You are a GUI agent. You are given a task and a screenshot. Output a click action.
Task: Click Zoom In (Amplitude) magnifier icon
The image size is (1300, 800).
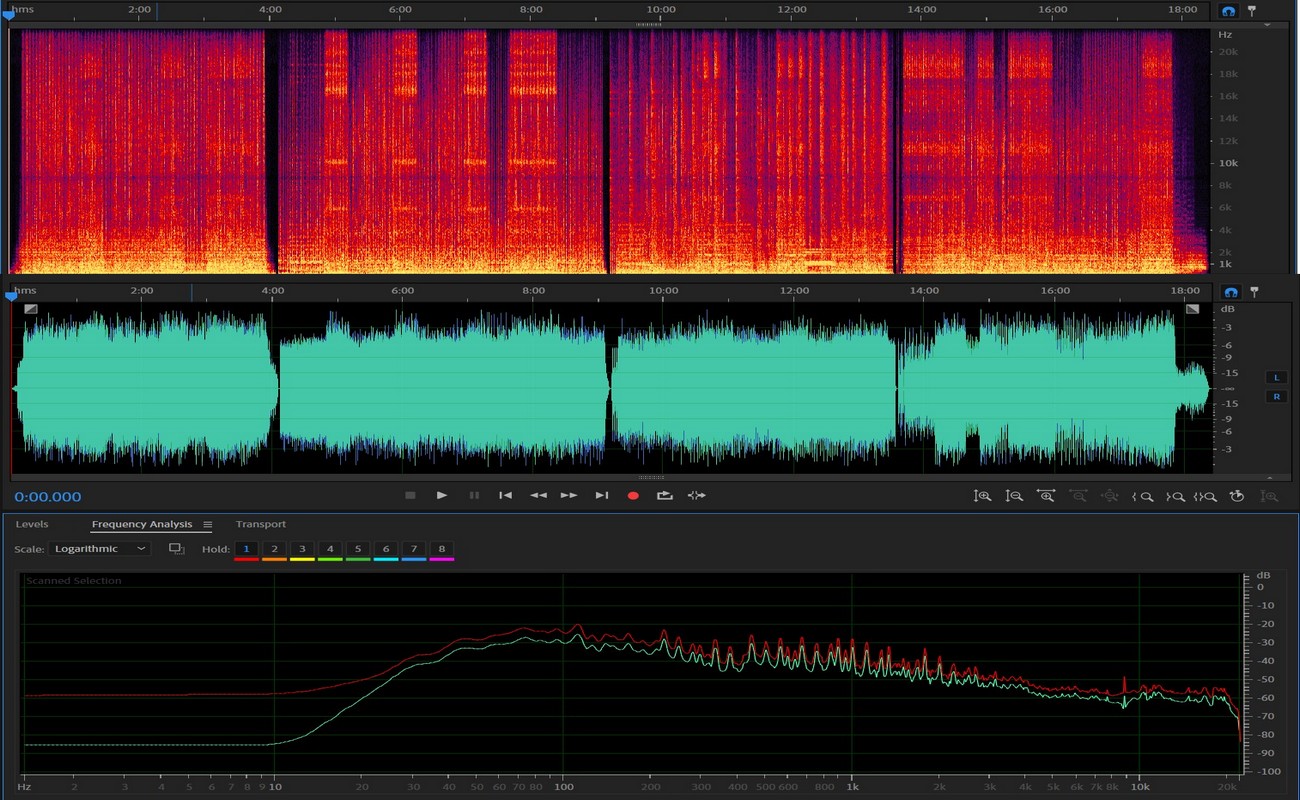coord(983,496)
